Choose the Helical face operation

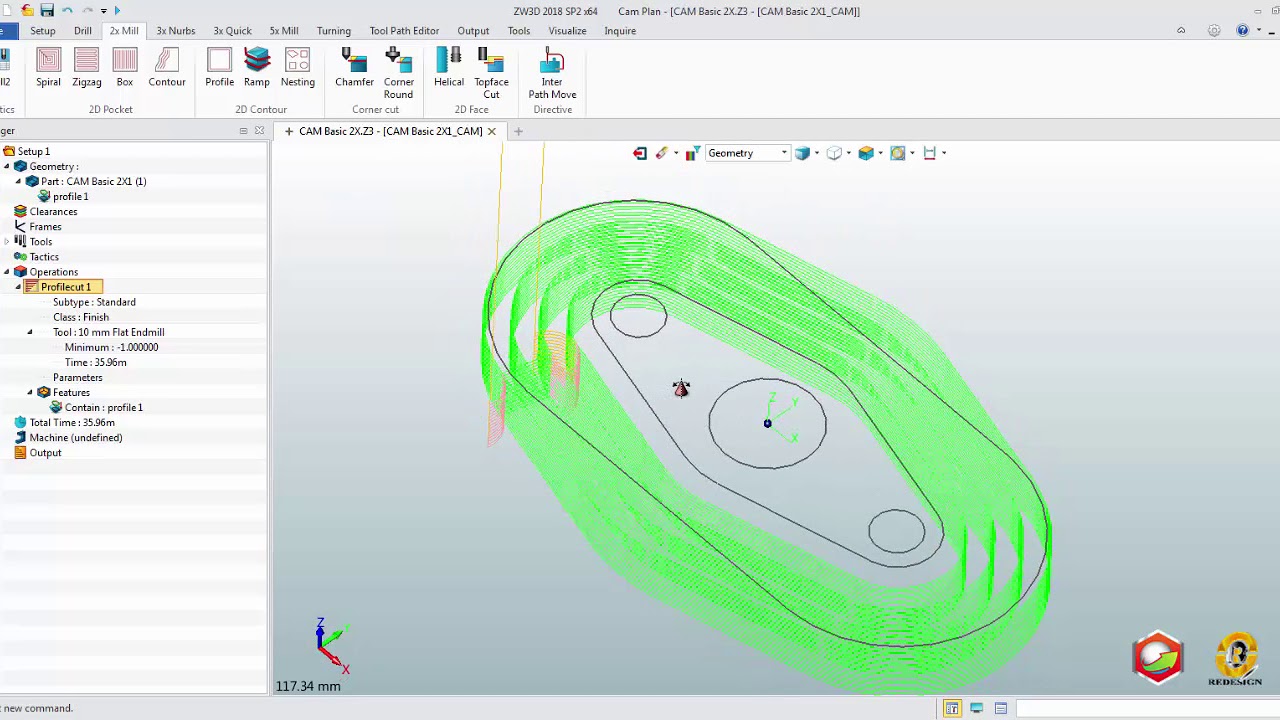pyautogui.click(x=449, y=68)
